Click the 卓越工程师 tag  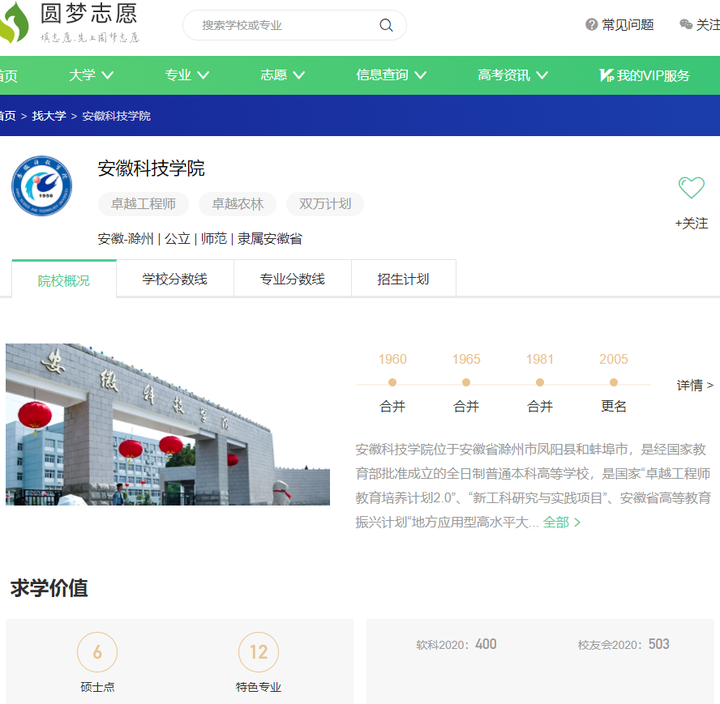(143, 204)
